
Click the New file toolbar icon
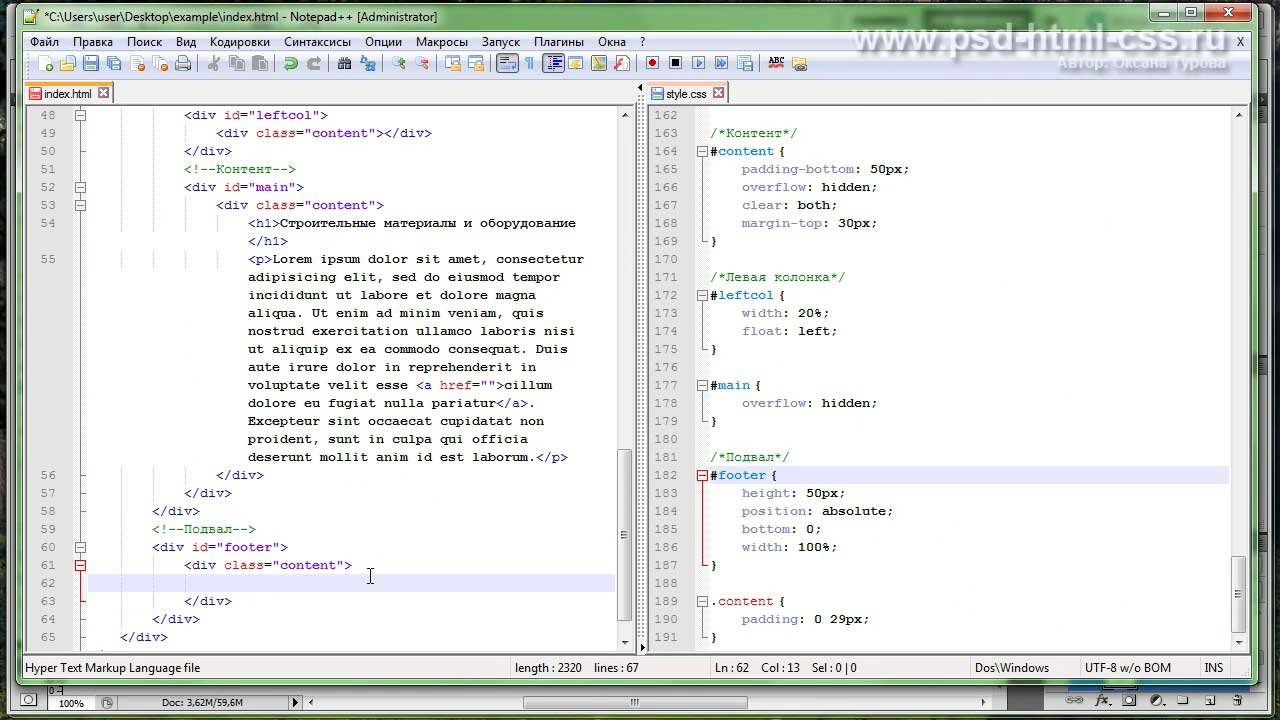click(x=46, y=63)
